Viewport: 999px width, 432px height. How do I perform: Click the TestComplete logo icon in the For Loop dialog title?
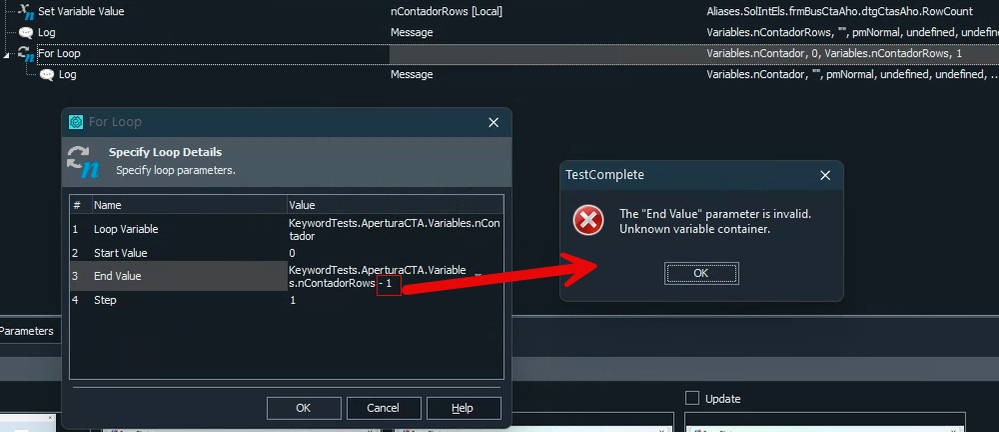point(76,122)
